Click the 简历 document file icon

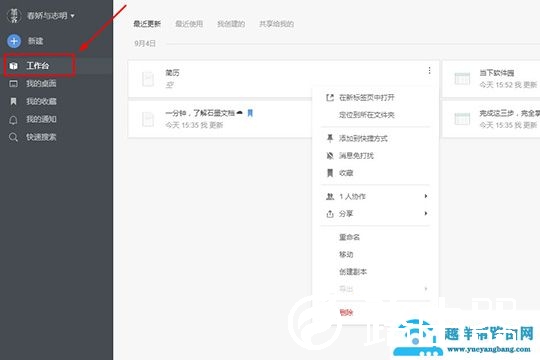coord(148,79)
